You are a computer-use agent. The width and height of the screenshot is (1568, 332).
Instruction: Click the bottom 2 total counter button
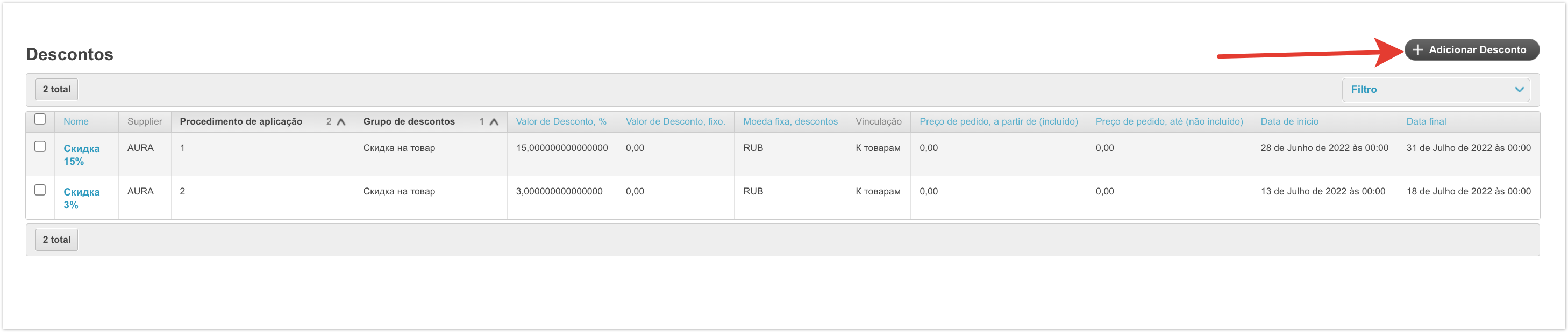tap(56, 240)
